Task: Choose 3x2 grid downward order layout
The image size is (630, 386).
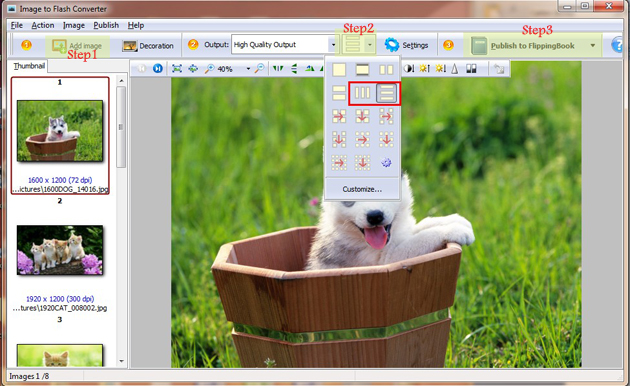Action: point(386,140)
